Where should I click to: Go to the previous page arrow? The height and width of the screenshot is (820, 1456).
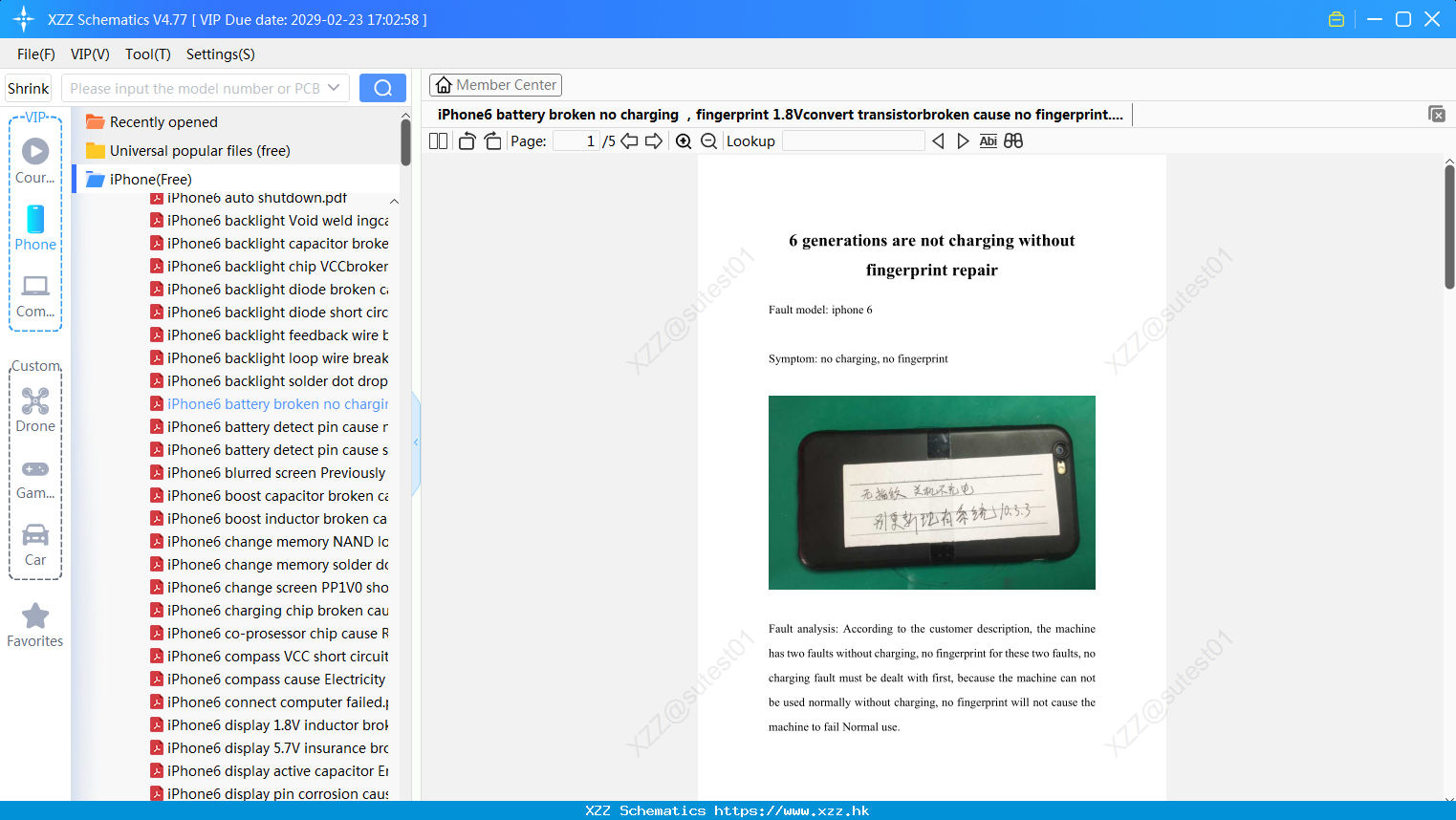click(629, 141)
